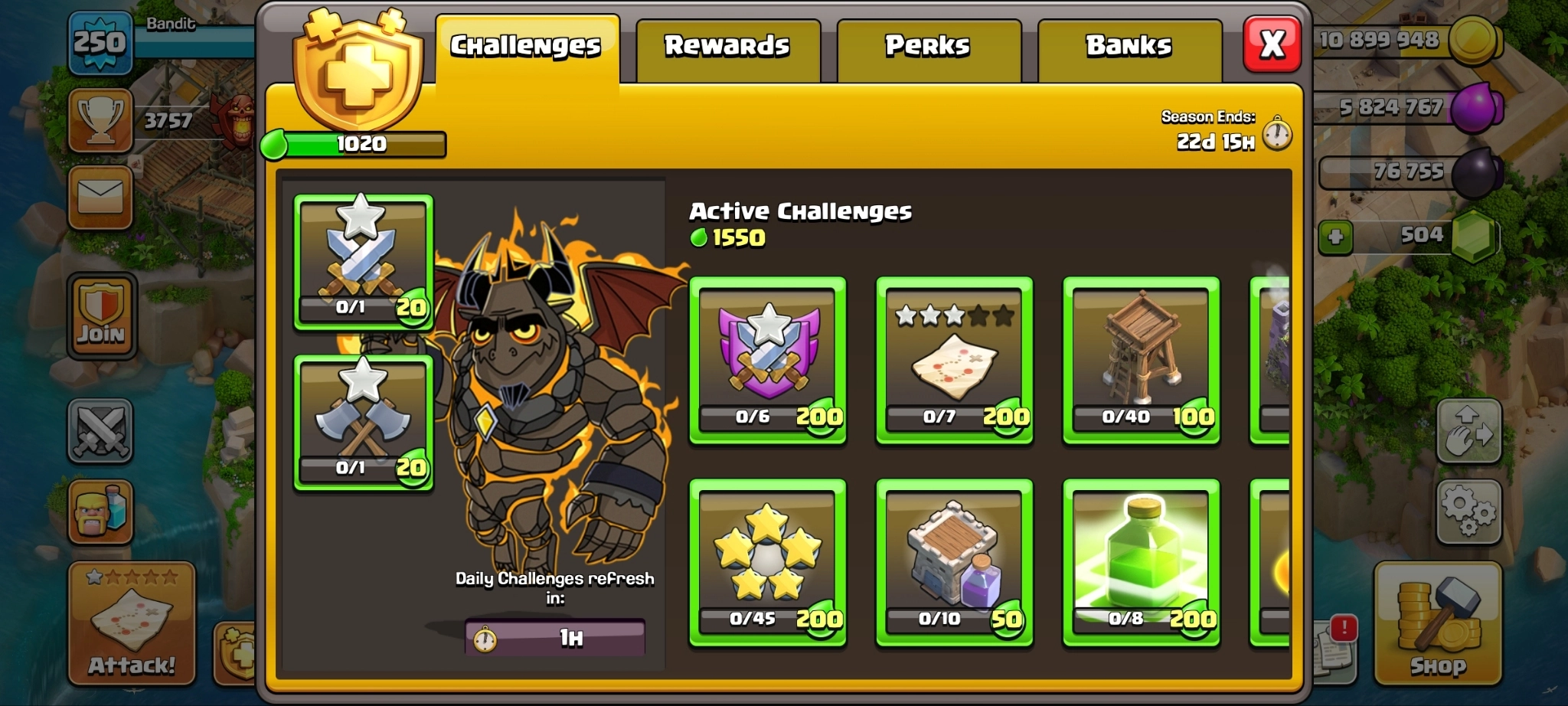Screen dimensions: 1568x706
Task: Select the green spell jar challenge 0/8
Action: click(x=1142, y=563)
